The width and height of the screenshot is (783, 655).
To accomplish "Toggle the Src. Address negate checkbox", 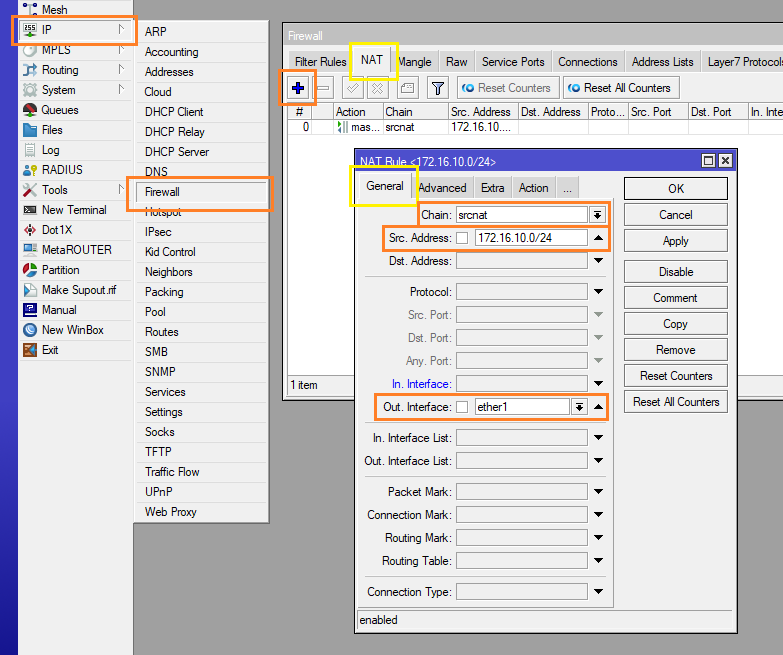I will [x=462, y=238].
